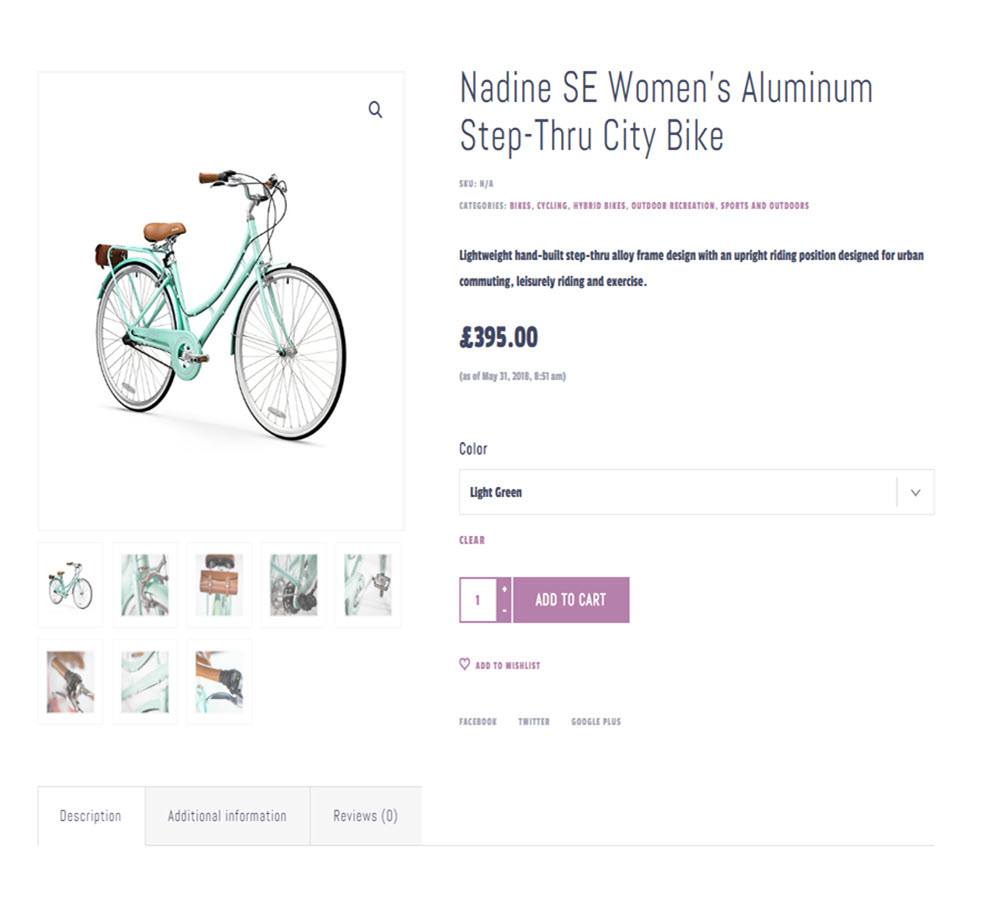Viewport: 1000px width, 907px height.
Task: Select the full bike thumbnail
Action: (x=70, y=585)
